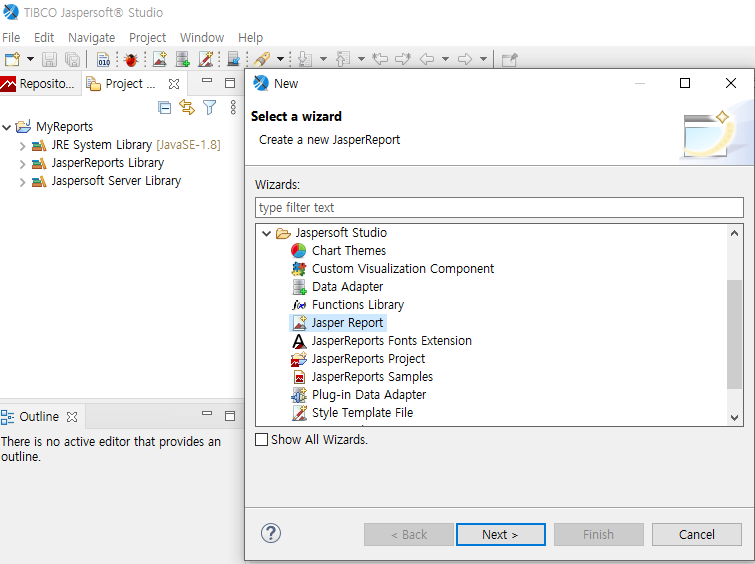The image size is (755, 564).
Task: Open the Project Explorer view menu dots
Action: [233, 107]
